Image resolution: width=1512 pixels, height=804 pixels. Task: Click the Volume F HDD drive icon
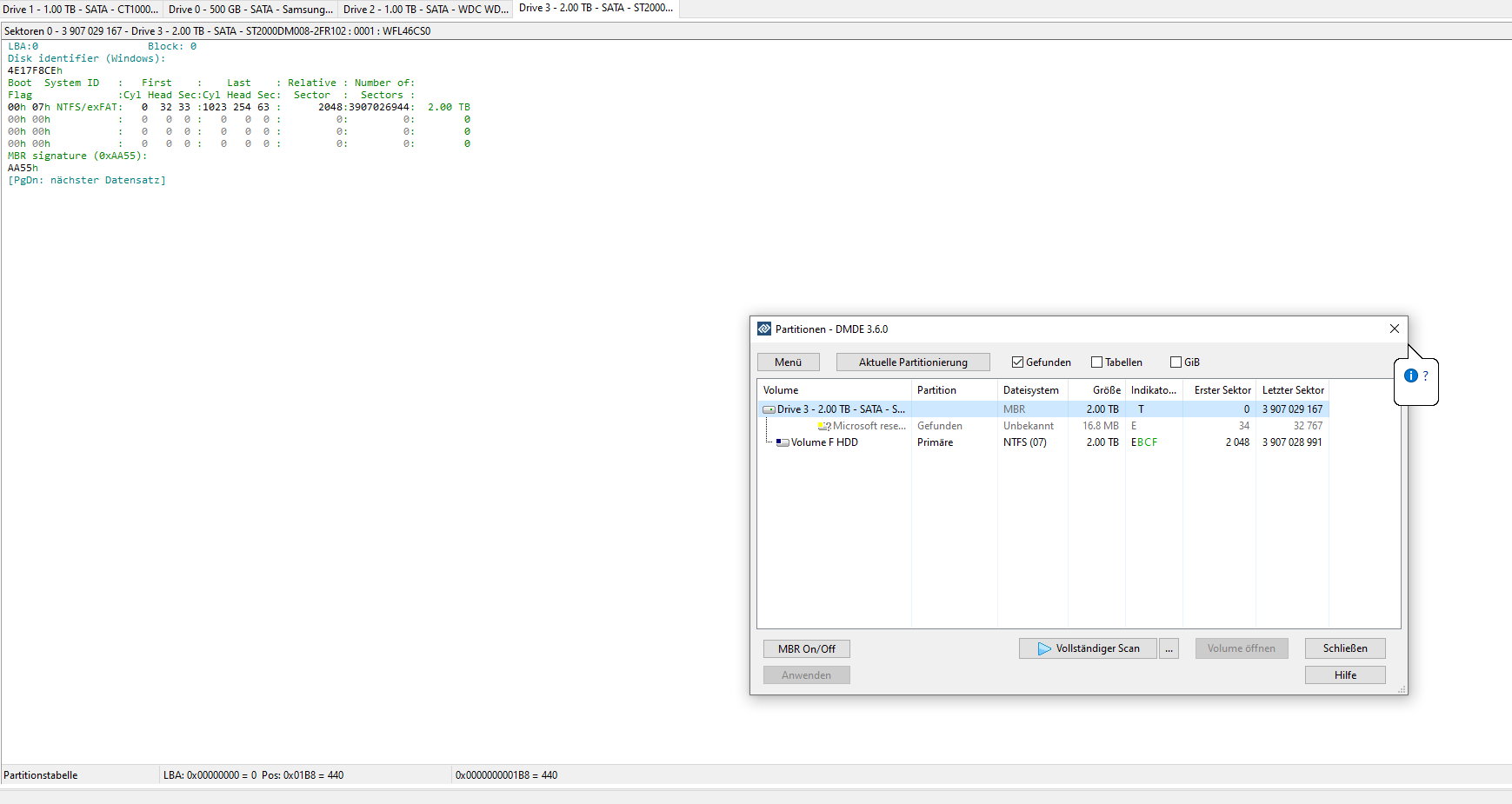783,442
